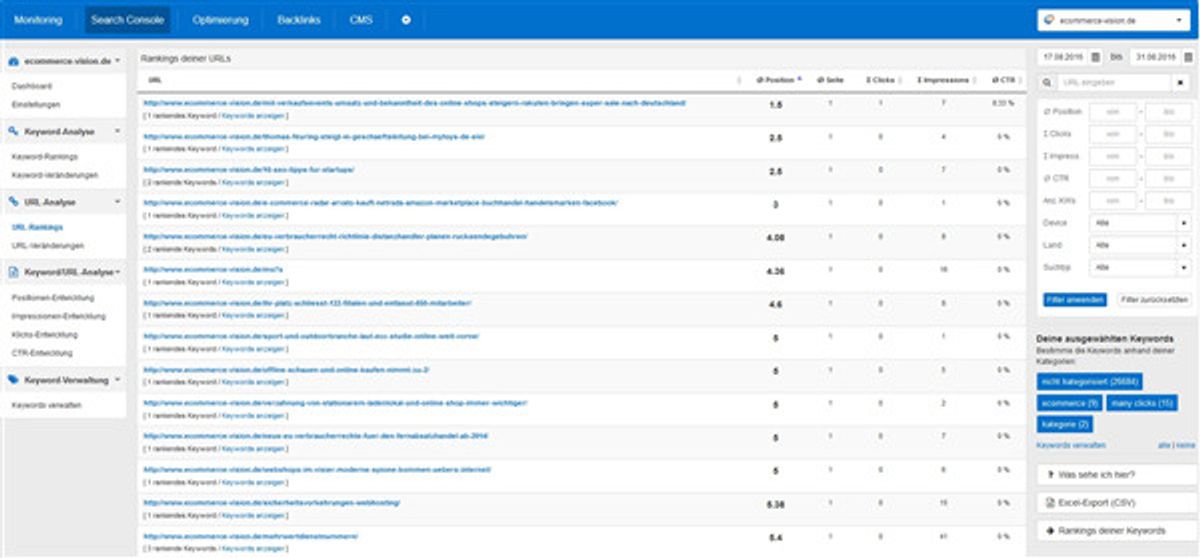Viewport: 1200px width, 558px height.
Task: Click the Keyword-Verwaltung tag icon
Action: (14, 380)
